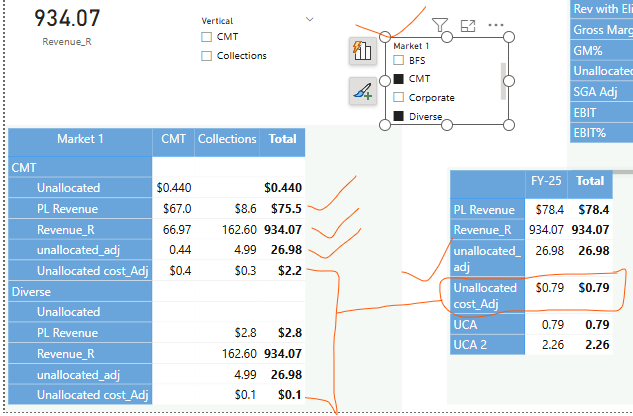Open the slicer More options menu
This screenshot has width=633, height=416.
496,25
